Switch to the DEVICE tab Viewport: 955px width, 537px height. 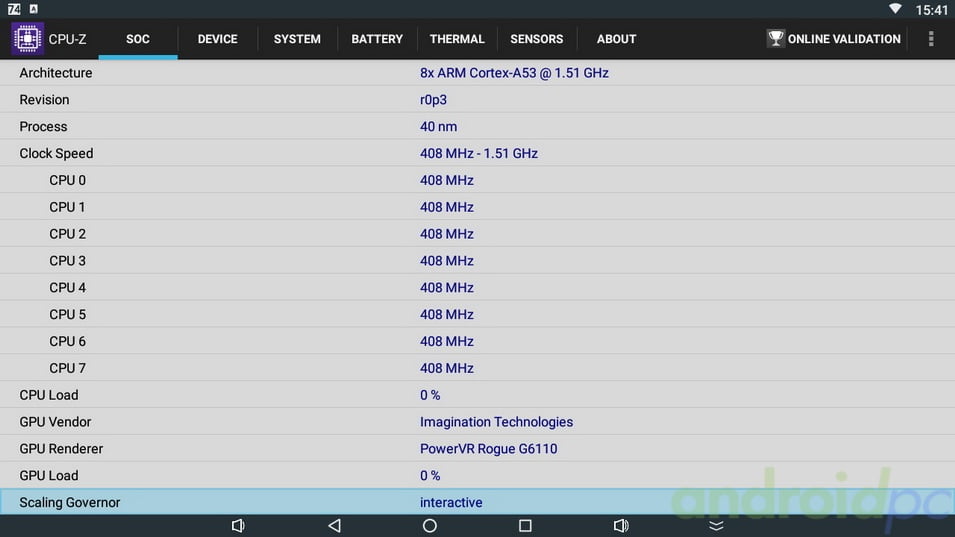(x=217, y=39)
